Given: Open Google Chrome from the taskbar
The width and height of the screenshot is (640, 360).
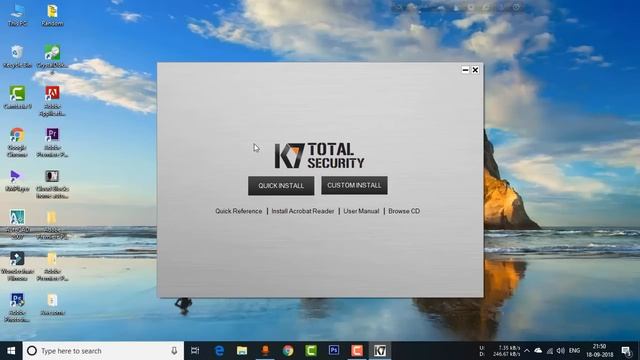Looking at the screenshot, I should [x=288, y=351].
